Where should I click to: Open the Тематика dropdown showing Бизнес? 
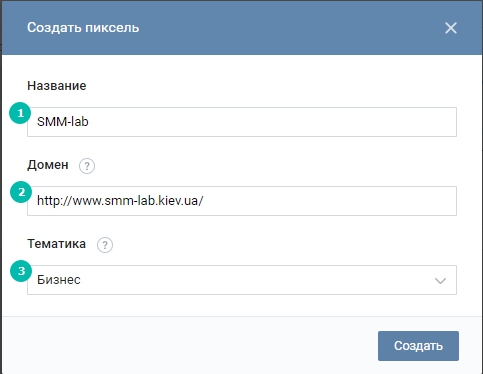(242, 280)
